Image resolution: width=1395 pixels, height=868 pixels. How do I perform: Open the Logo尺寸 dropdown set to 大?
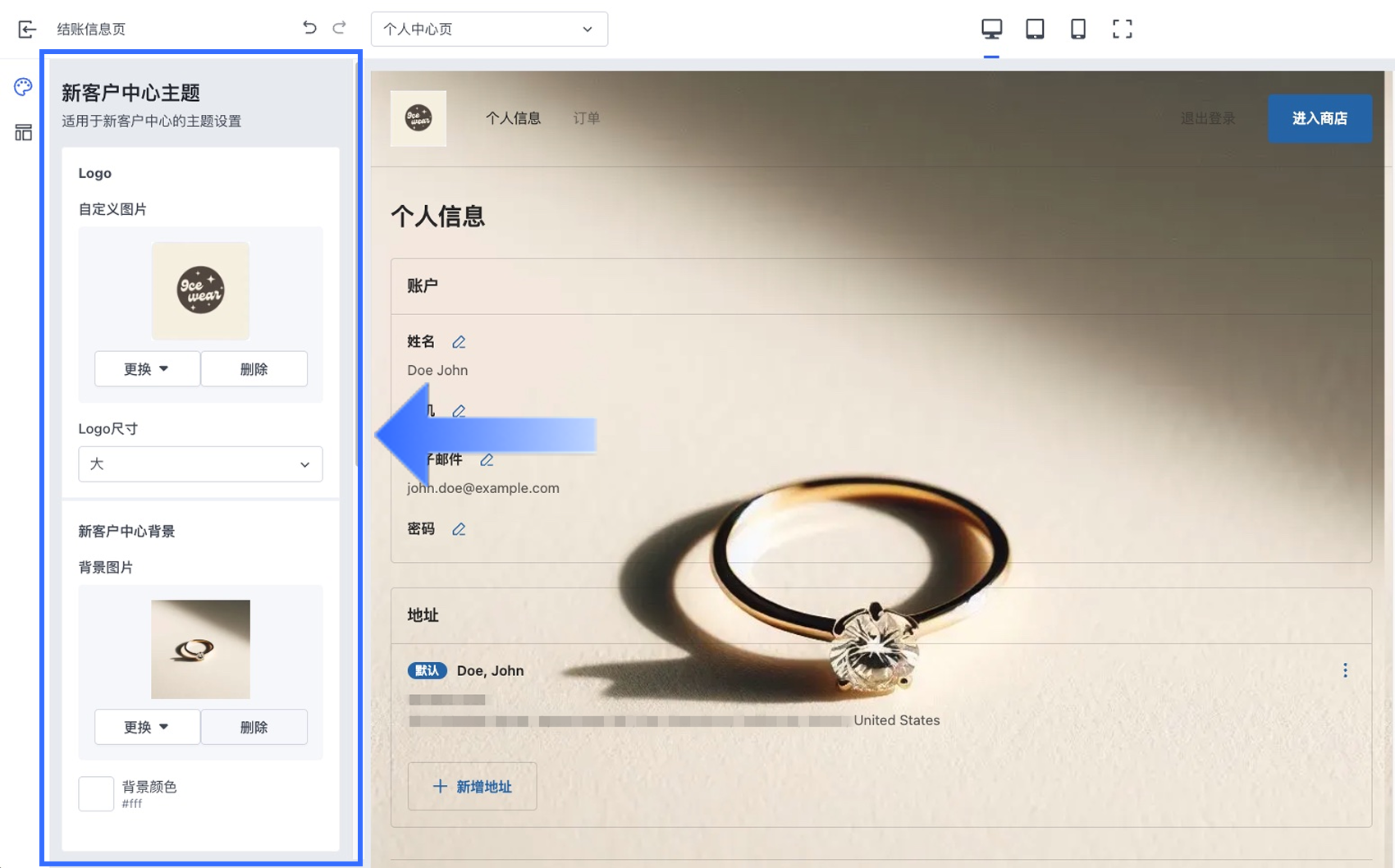coord(200,464)
